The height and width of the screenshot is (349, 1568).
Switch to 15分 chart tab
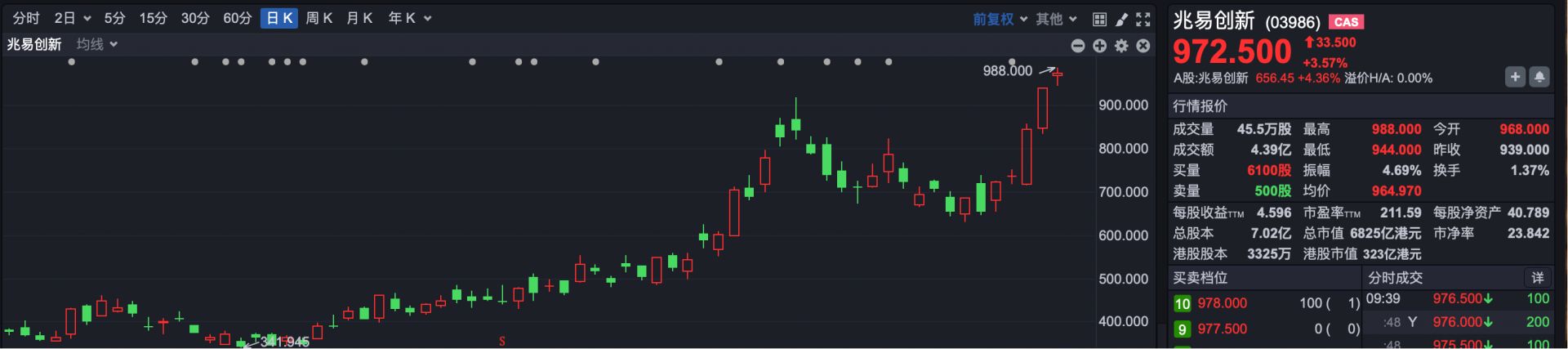pos(153,18)
